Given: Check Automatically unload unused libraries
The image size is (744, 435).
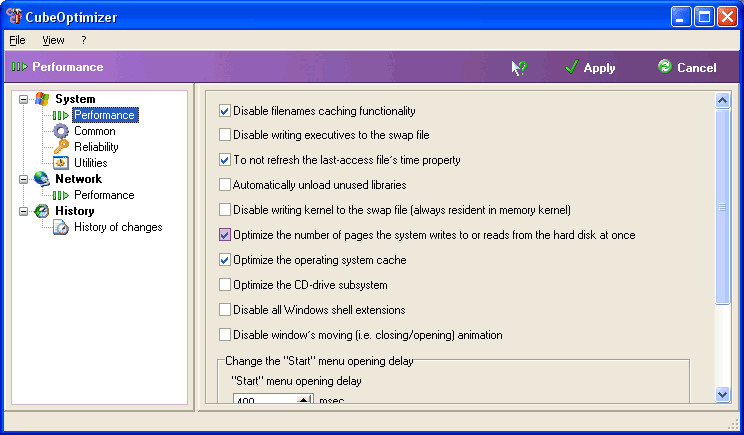Looking at the screenshot, I should click(x=225, y=185).
